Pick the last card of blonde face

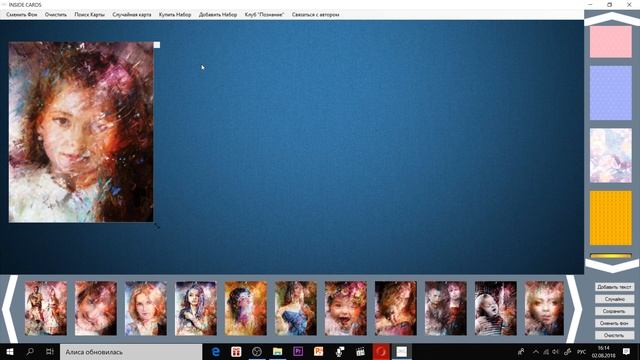point(544,308)
